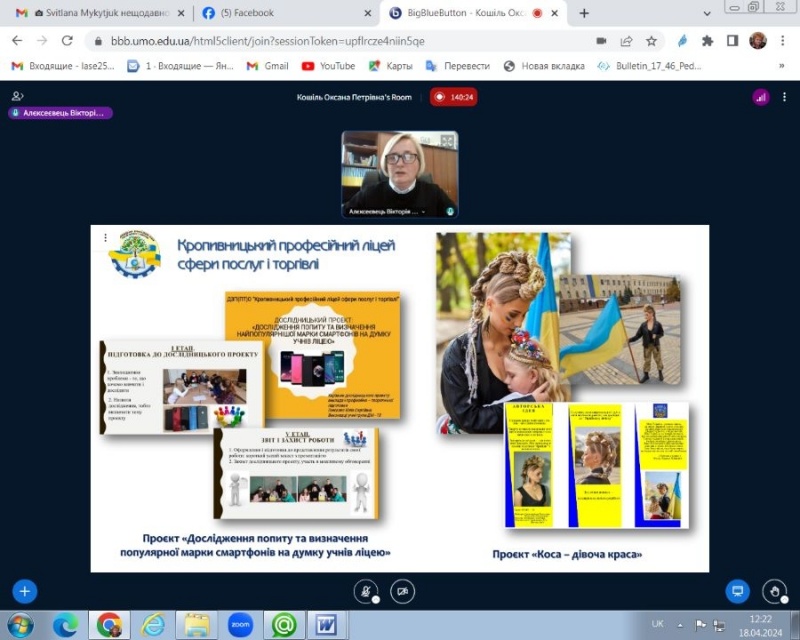Click the recording timer indicator
Screen dimensions: 800x640
(x=453, y=97)
